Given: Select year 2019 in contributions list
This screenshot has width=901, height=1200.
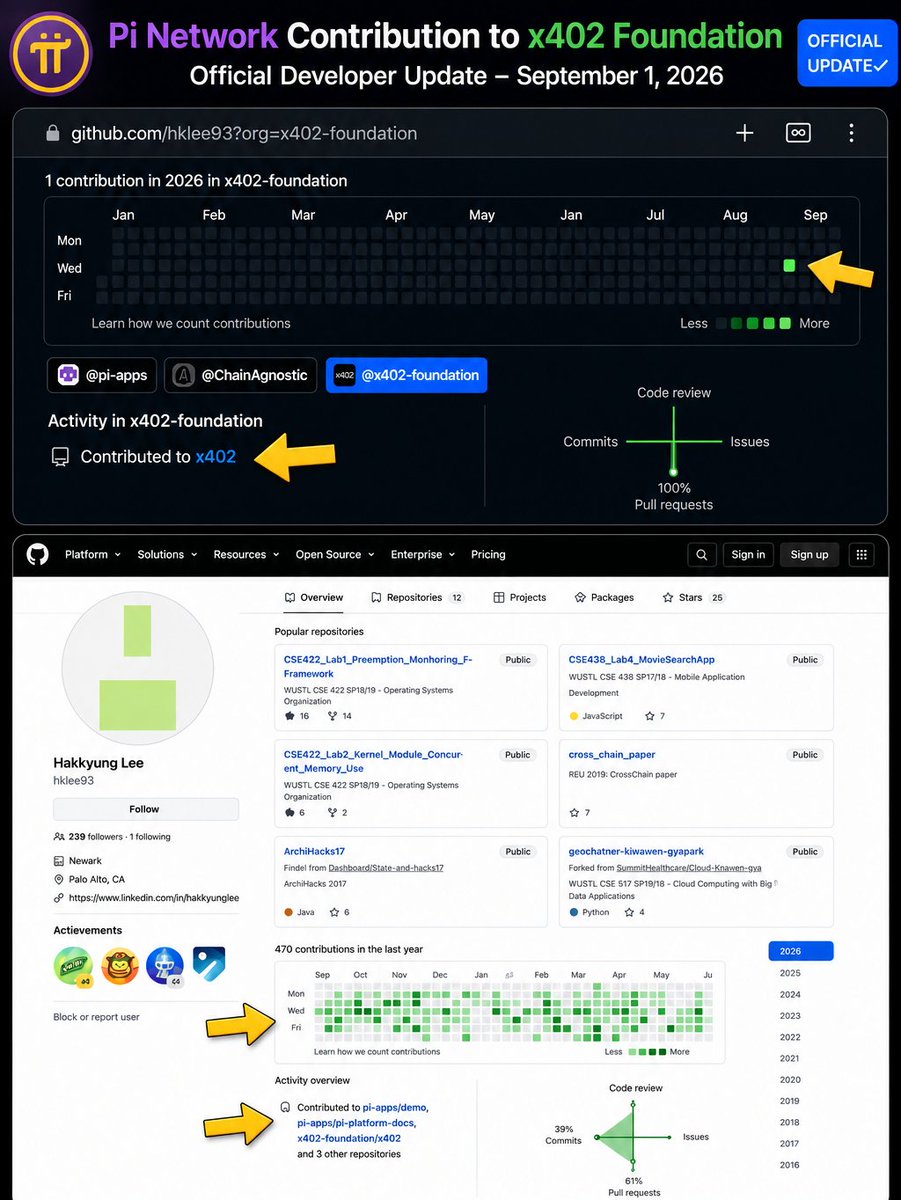Looking at the screenshot, I should (790, 1101).
